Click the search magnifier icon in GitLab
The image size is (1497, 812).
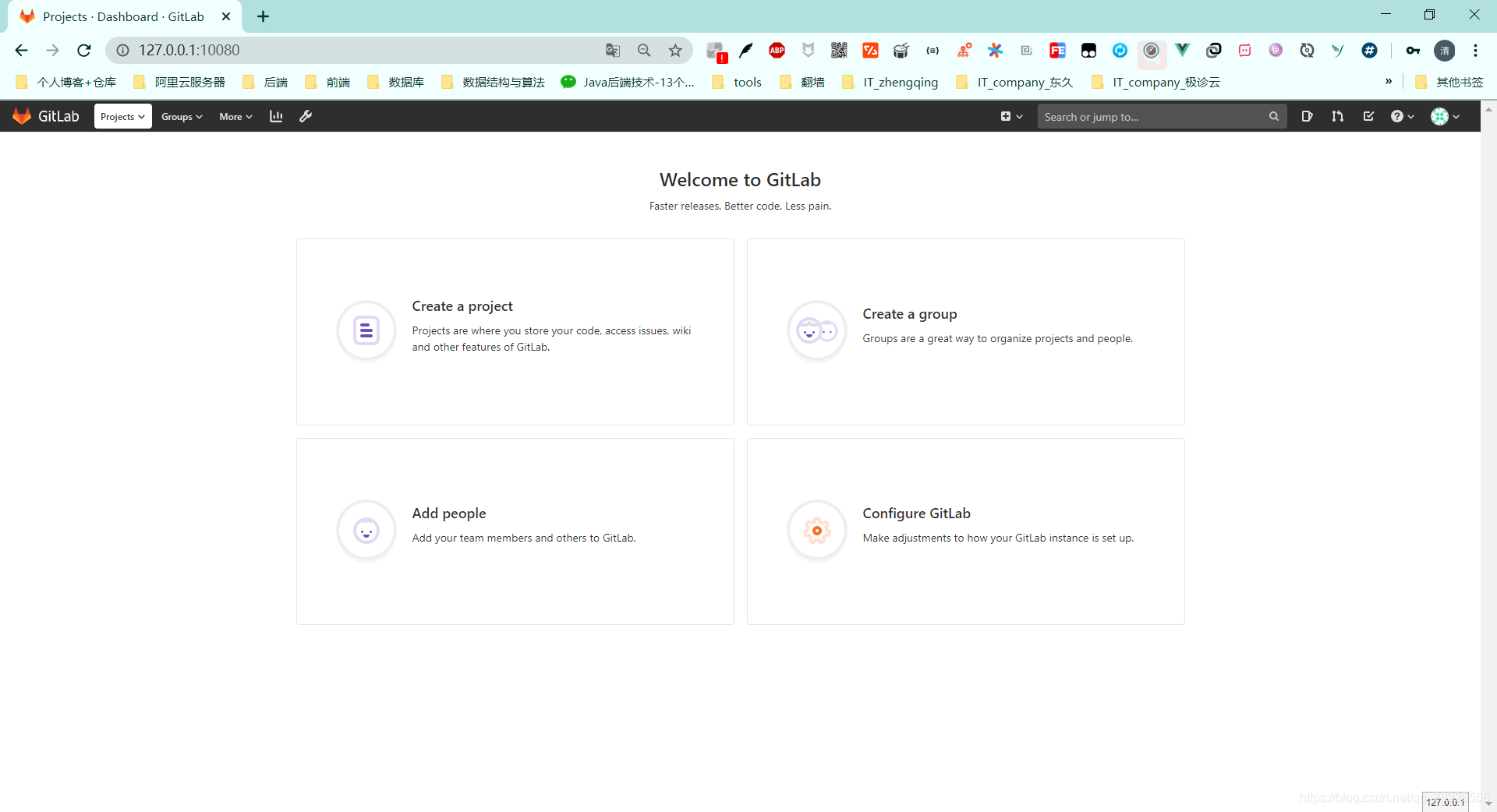point(1273,116)
